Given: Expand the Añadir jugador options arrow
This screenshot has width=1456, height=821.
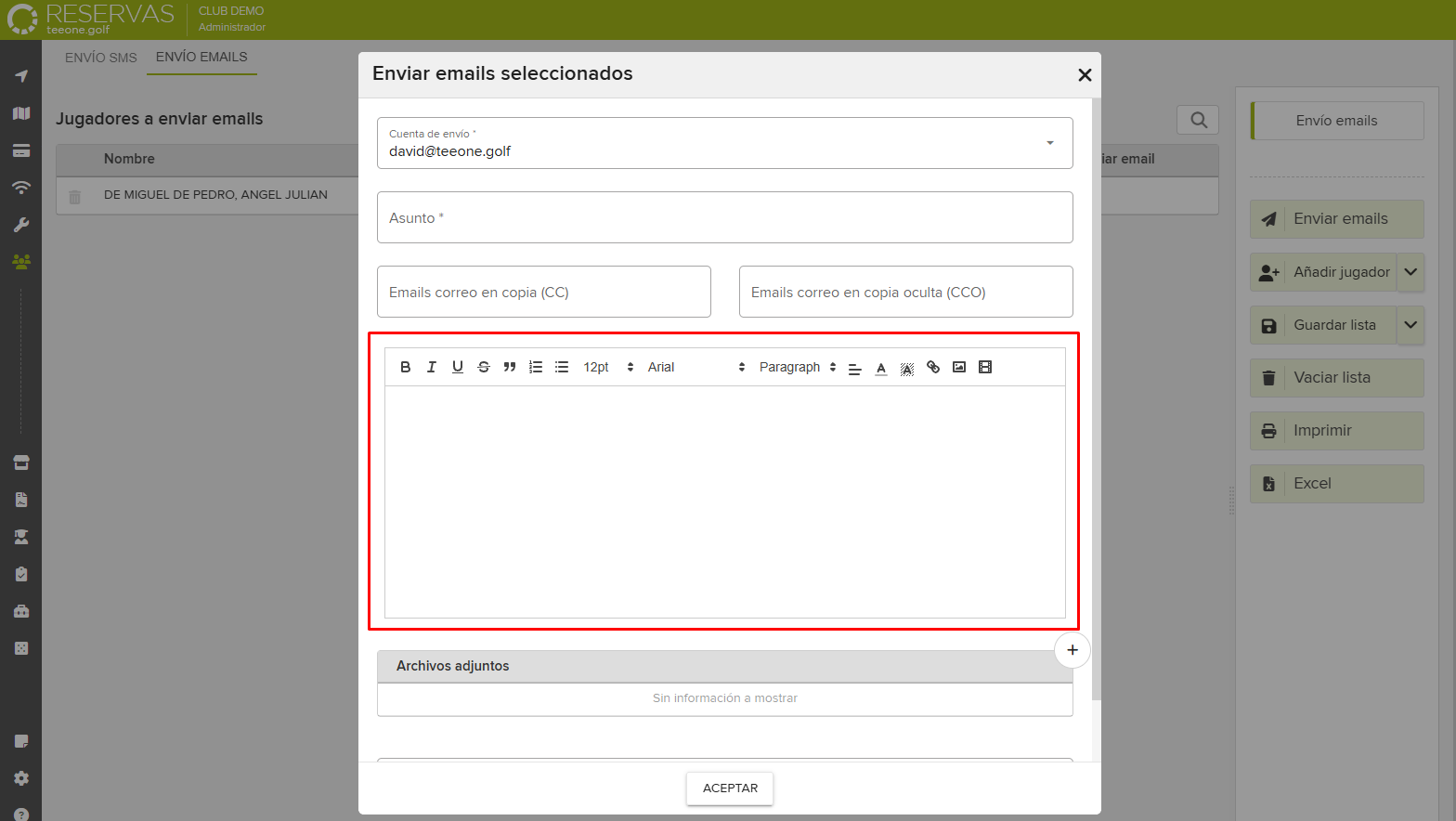Looking at the screenshot, I should (x=1410, y=272).
